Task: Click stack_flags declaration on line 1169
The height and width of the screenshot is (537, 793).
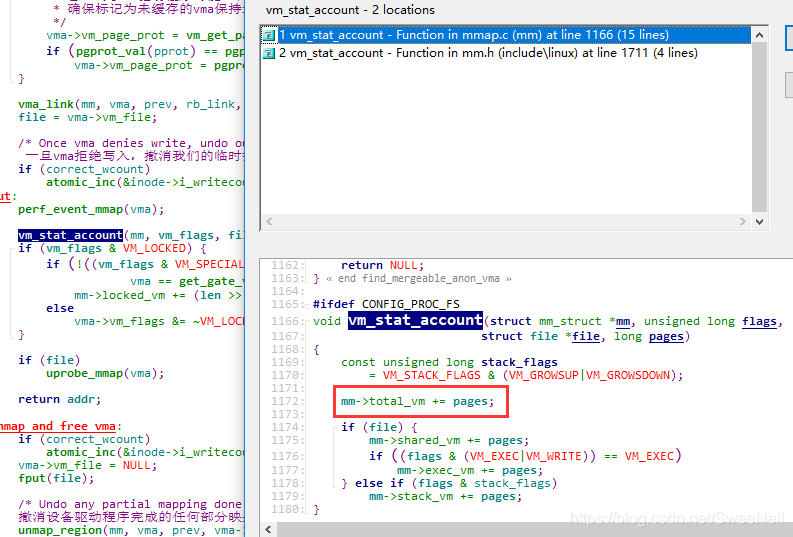Action: click(x=519, y=362)
